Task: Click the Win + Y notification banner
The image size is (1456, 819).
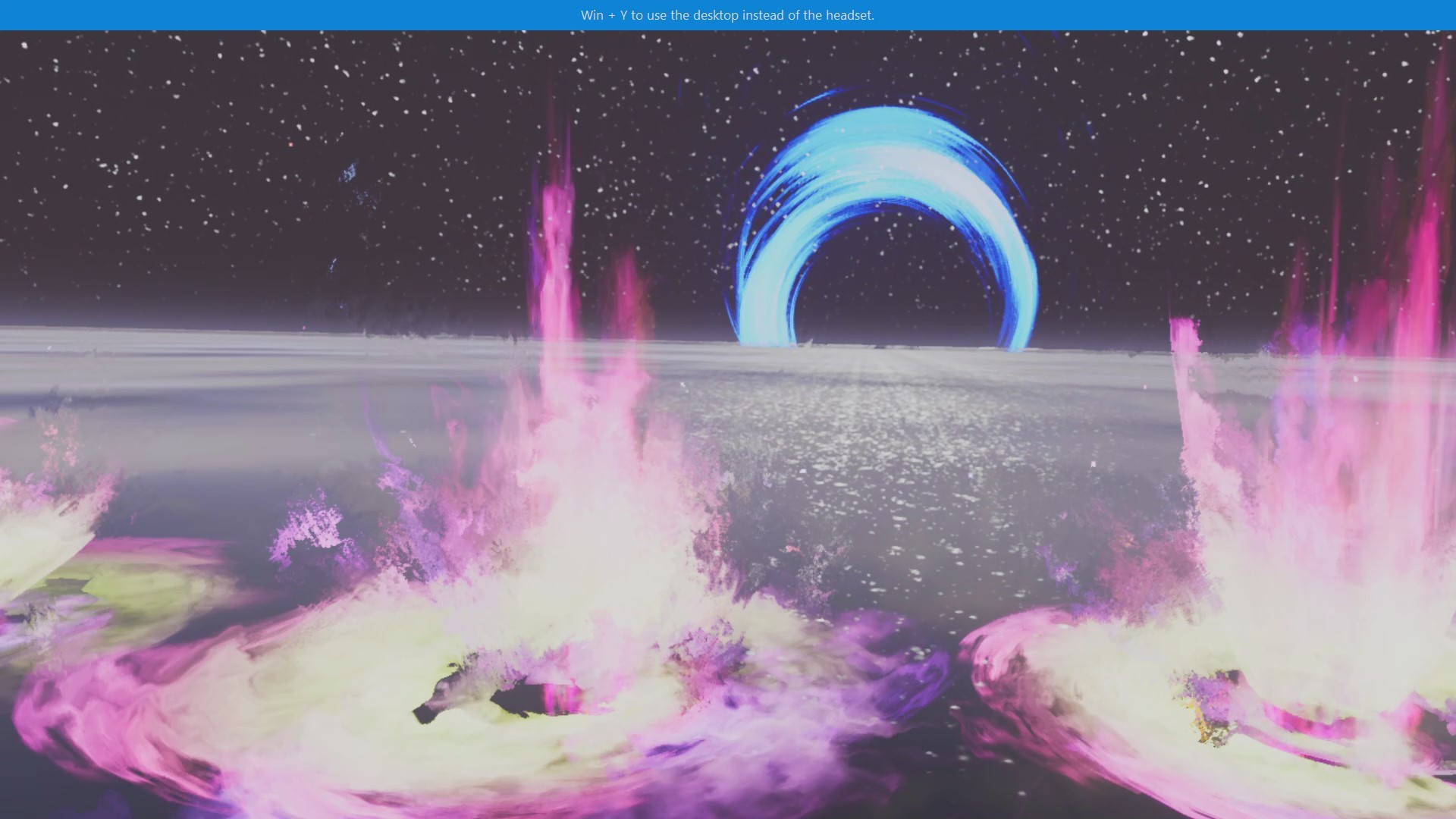Action: (728, 13)
